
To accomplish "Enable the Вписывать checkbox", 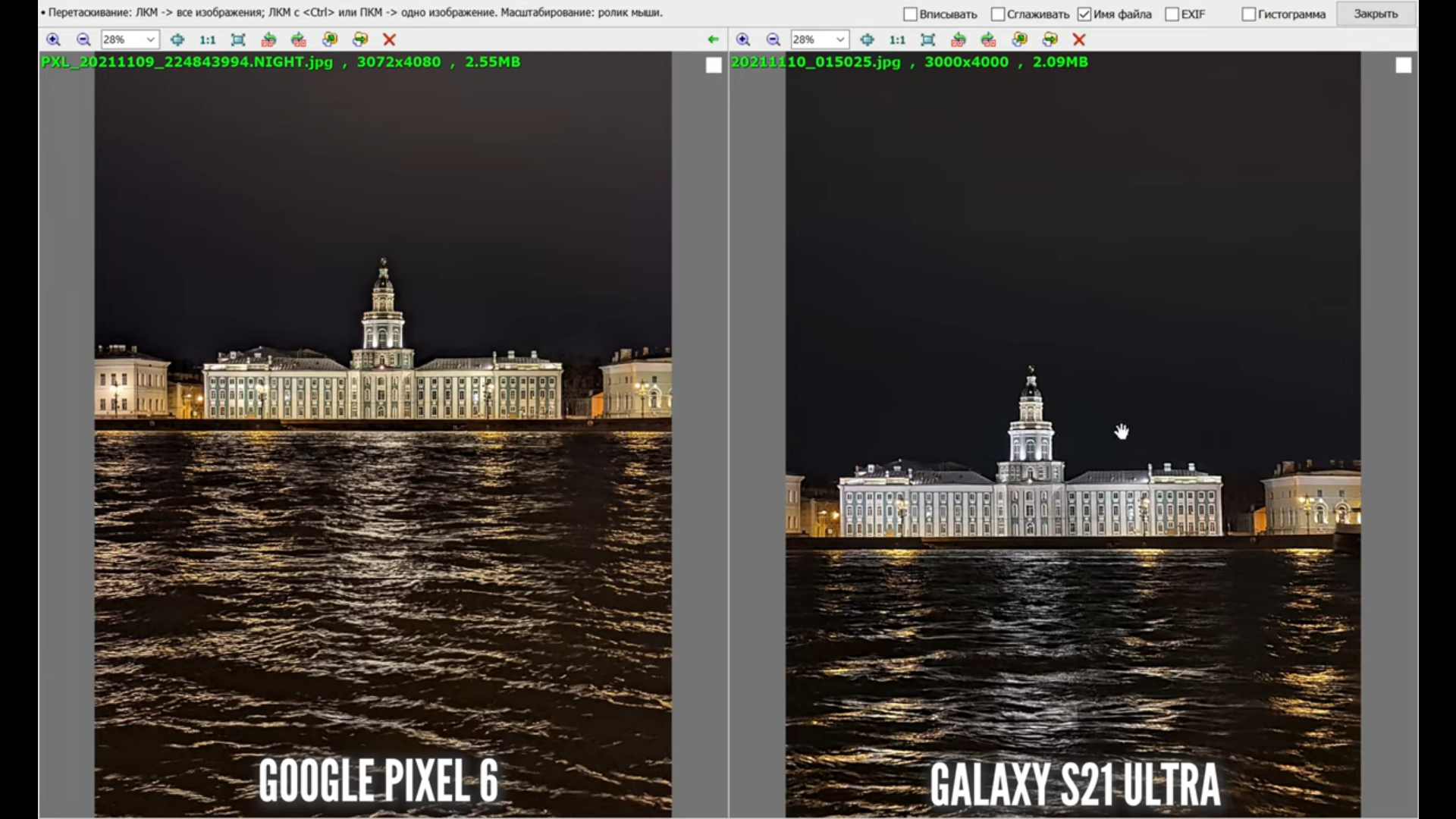I will point(911,14).
